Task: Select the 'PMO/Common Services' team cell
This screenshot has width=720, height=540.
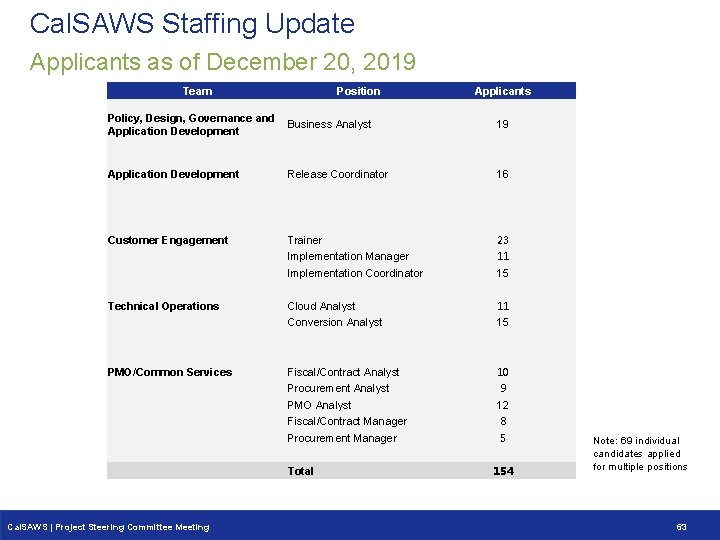Action: coord(169,372)
